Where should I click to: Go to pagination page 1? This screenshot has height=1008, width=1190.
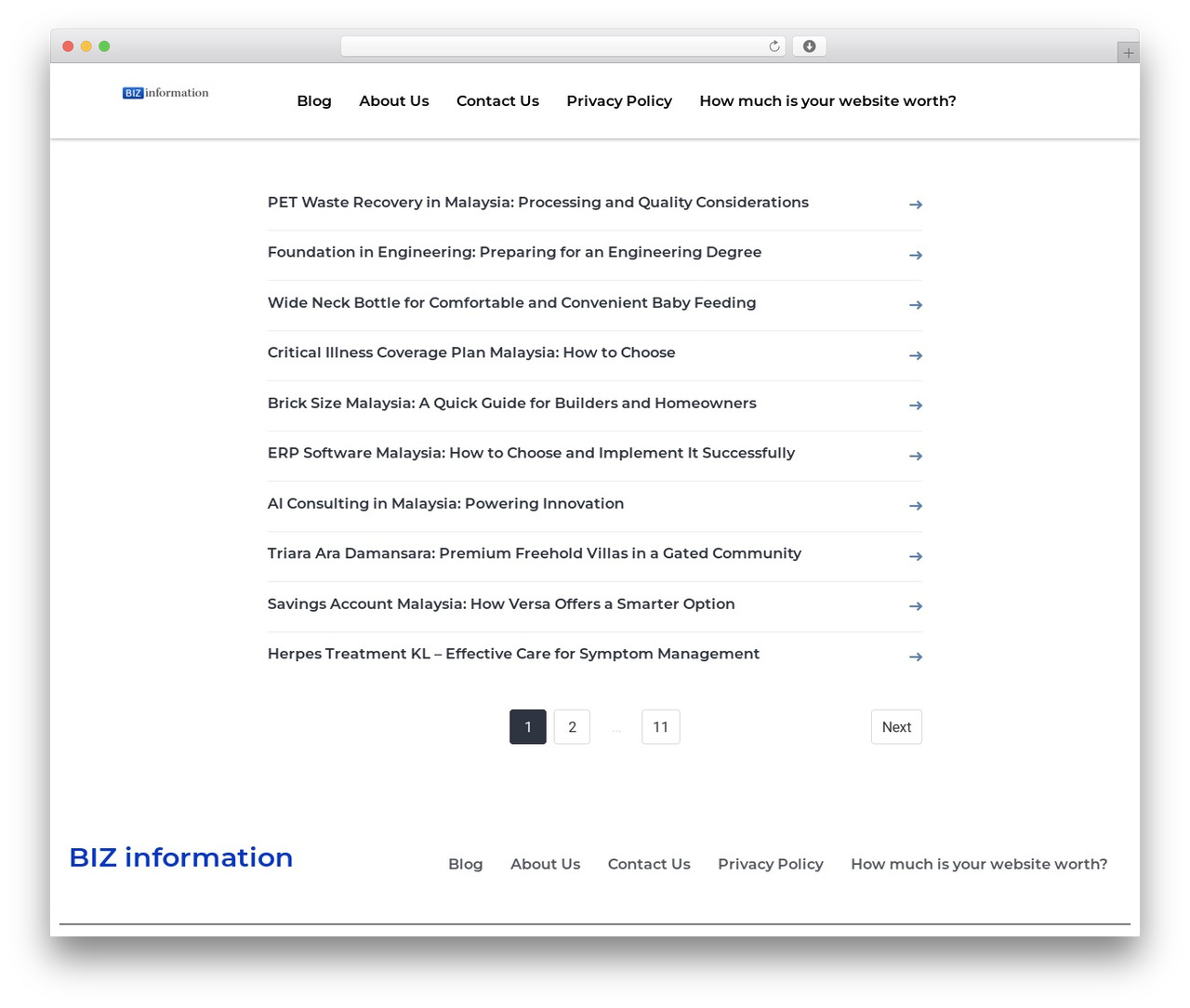[528, 727]
